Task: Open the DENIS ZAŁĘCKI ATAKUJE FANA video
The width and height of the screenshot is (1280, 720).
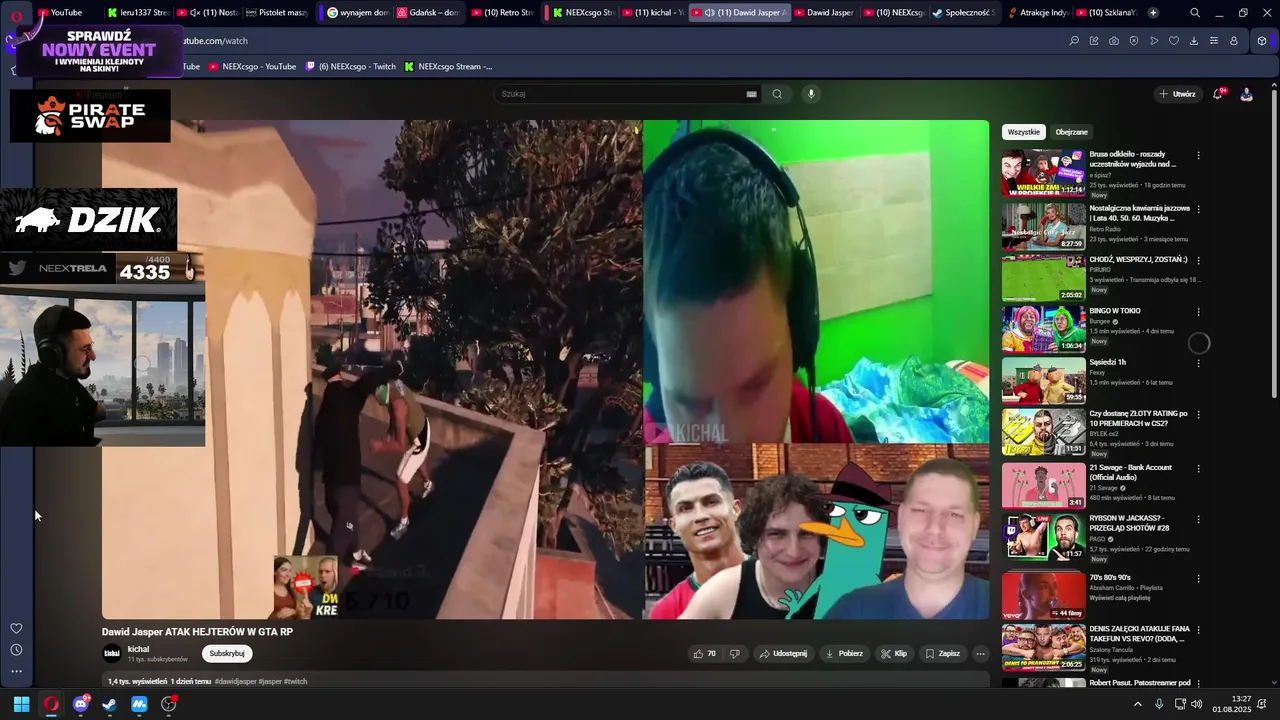Action: (1043, 647)
